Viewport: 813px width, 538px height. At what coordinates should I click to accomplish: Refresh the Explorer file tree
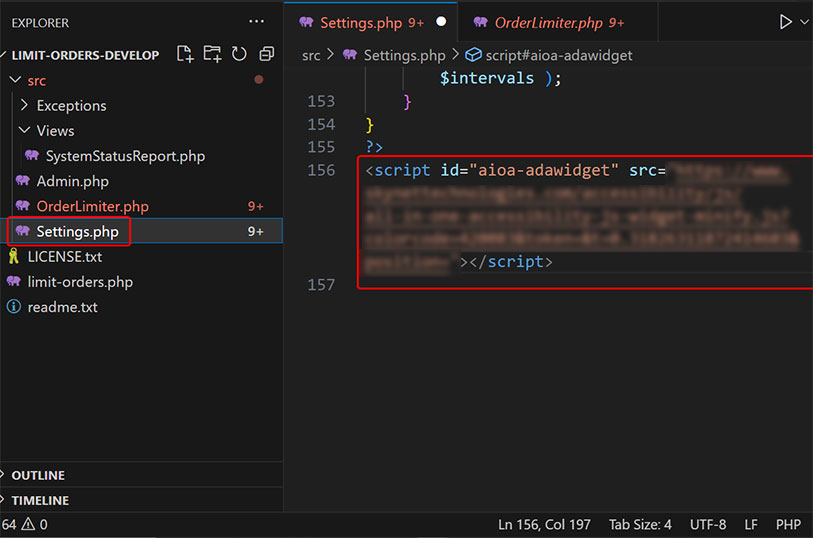pos(239,54)
